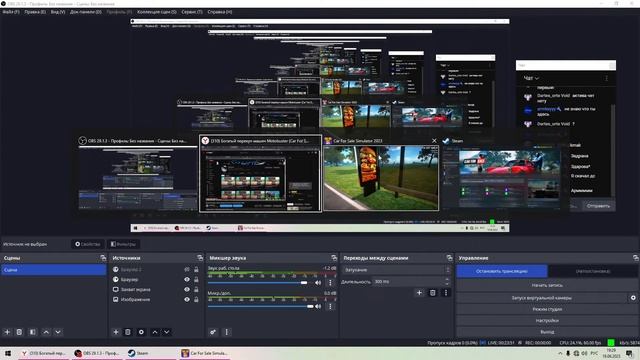The image size is (640, 360).
Task: Open Свойства of selected source
Action: pyautogui.click(x=88, y=244)
